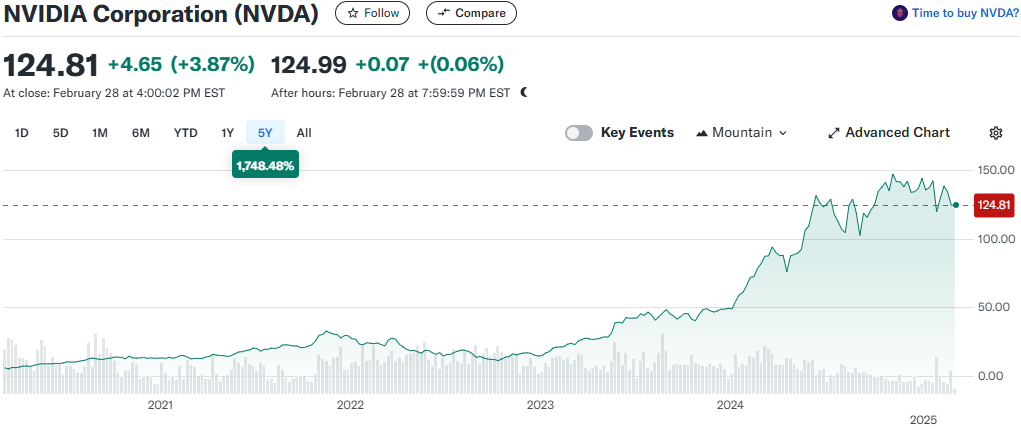Click the 2022 x-axis label
Image resolution: width=1021 pixels, height=430 pixels.
pos(350,405)
